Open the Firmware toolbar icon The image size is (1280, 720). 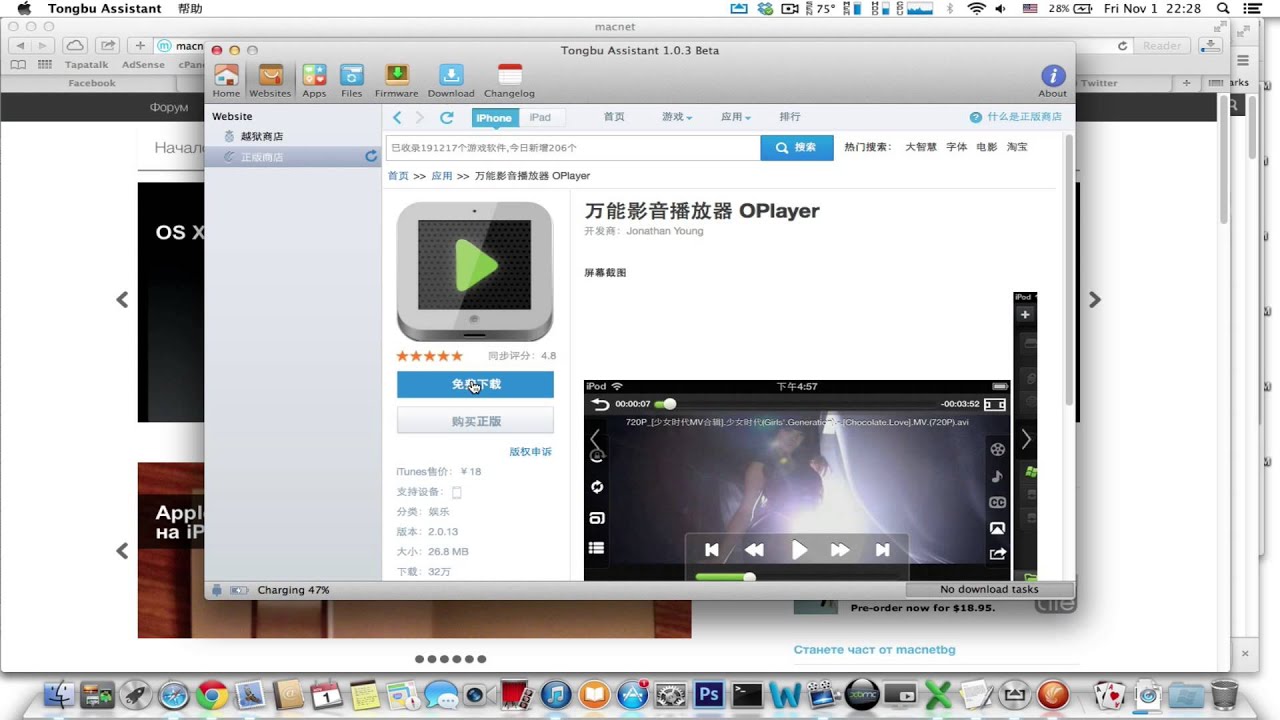[396, 80]
